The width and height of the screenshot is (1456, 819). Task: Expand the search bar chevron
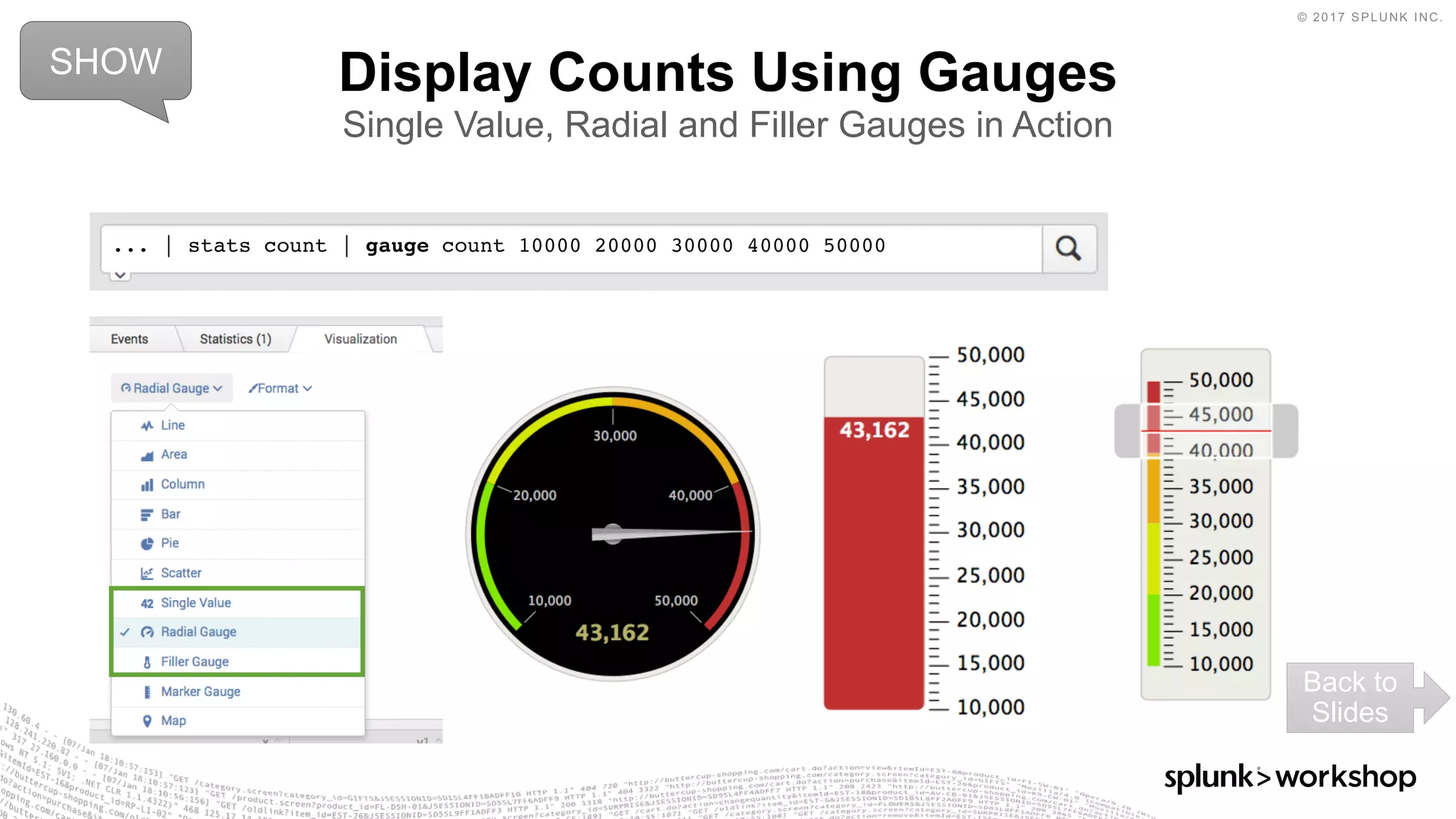pyautogui.click(x=120, y=275)
